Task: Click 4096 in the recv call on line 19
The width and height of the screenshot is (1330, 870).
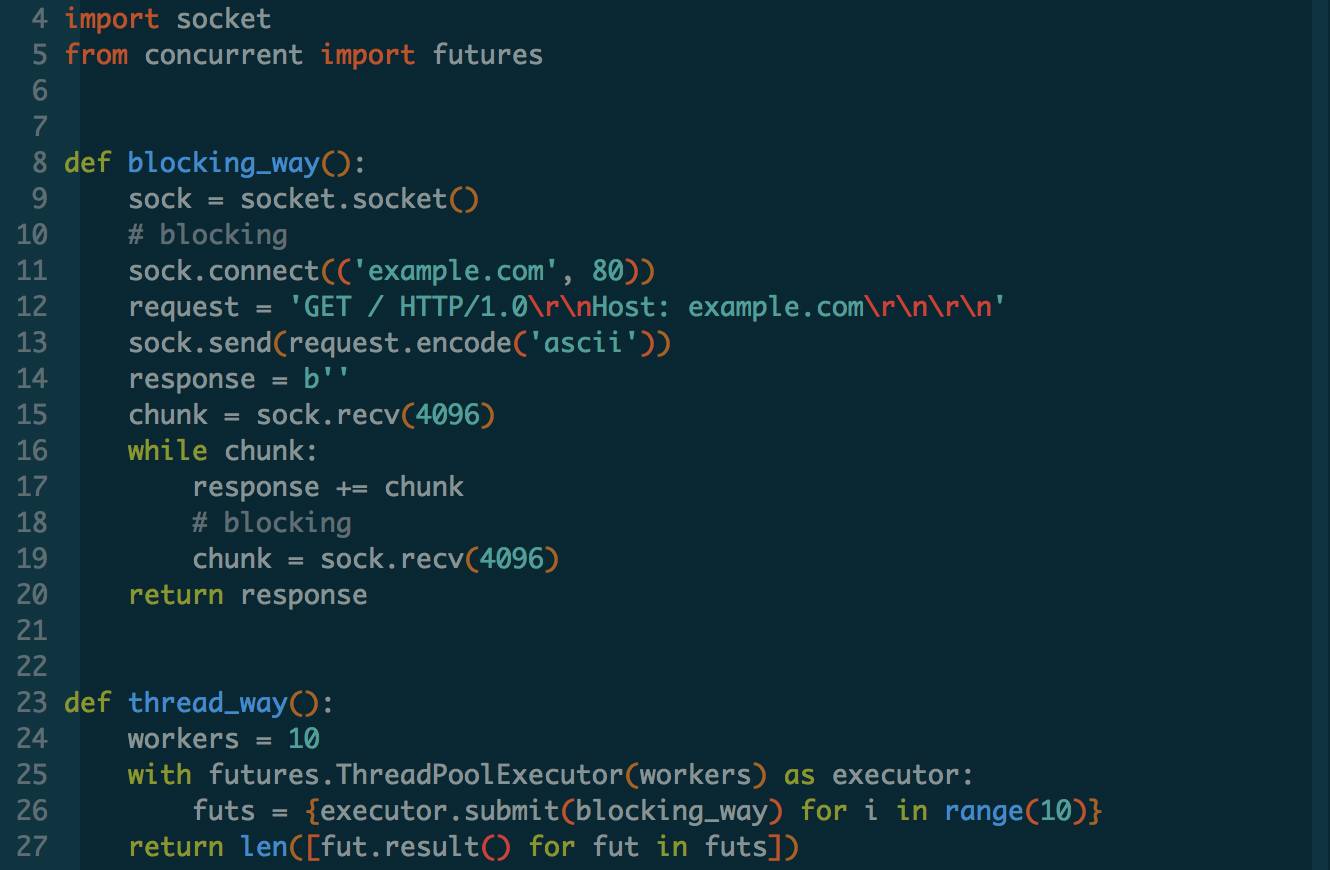Action: (511, 559)
